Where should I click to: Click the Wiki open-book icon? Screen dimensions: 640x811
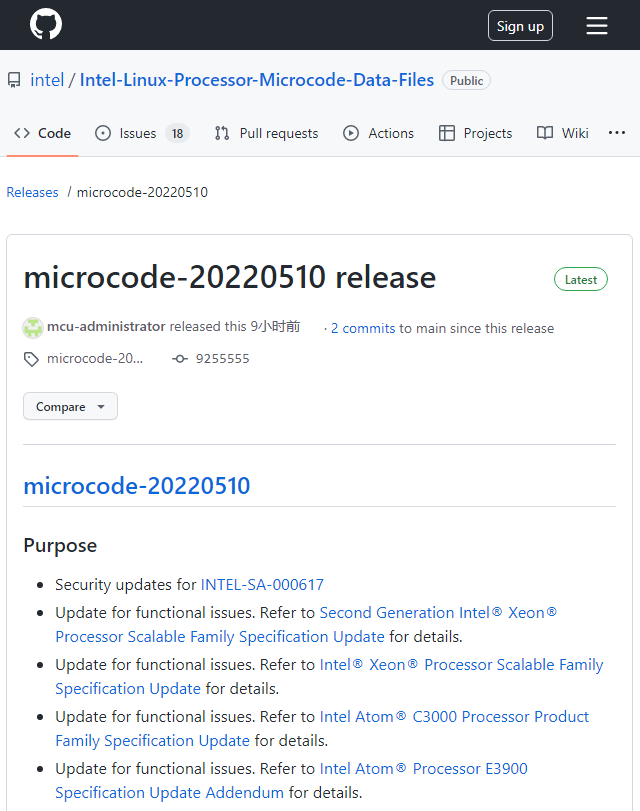(545, 133)
